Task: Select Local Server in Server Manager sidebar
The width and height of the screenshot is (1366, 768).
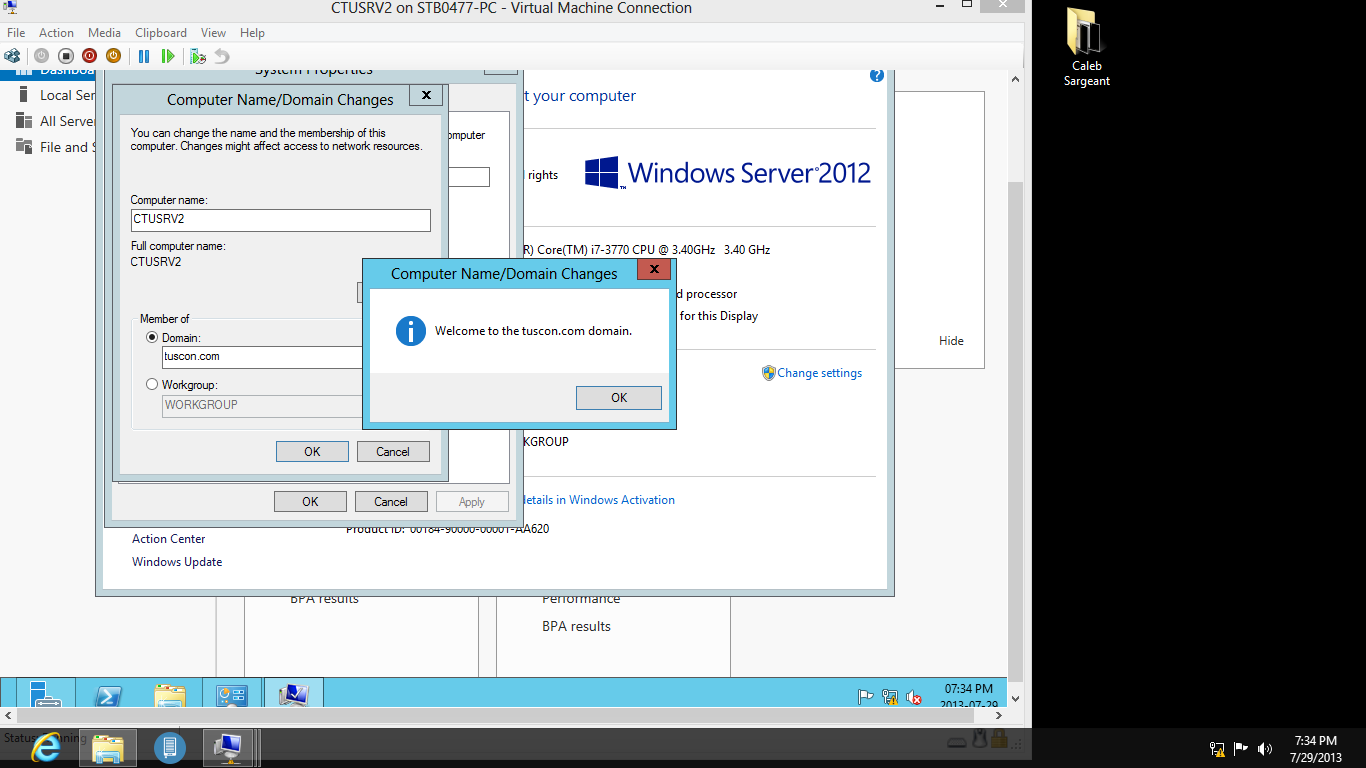Action: click(55, 95)
